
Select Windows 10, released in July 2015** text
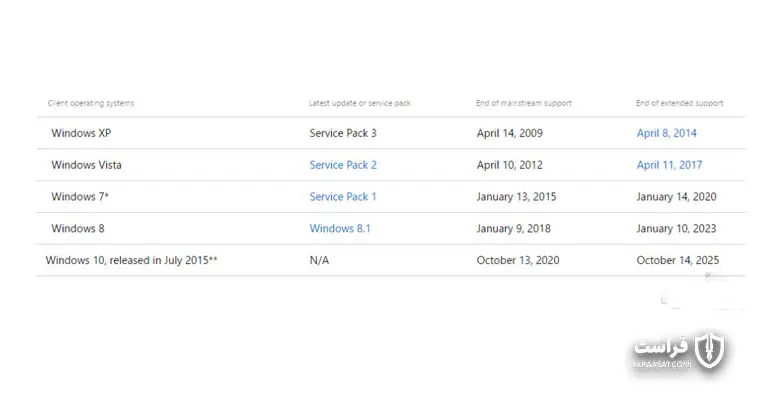[x=131, y=260]
